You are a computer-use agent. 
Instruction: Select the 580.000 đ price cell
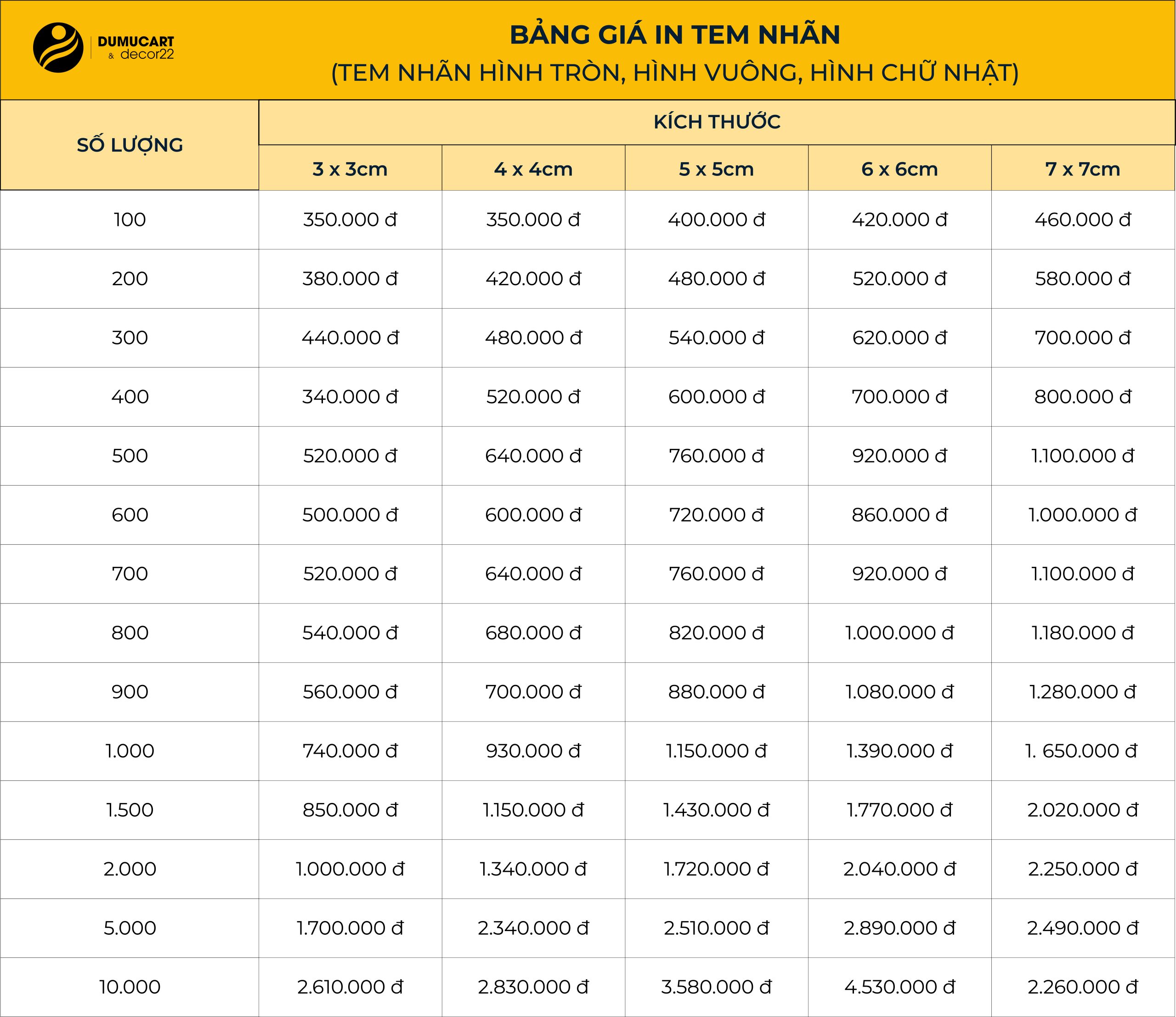(x=1083, y=279)
